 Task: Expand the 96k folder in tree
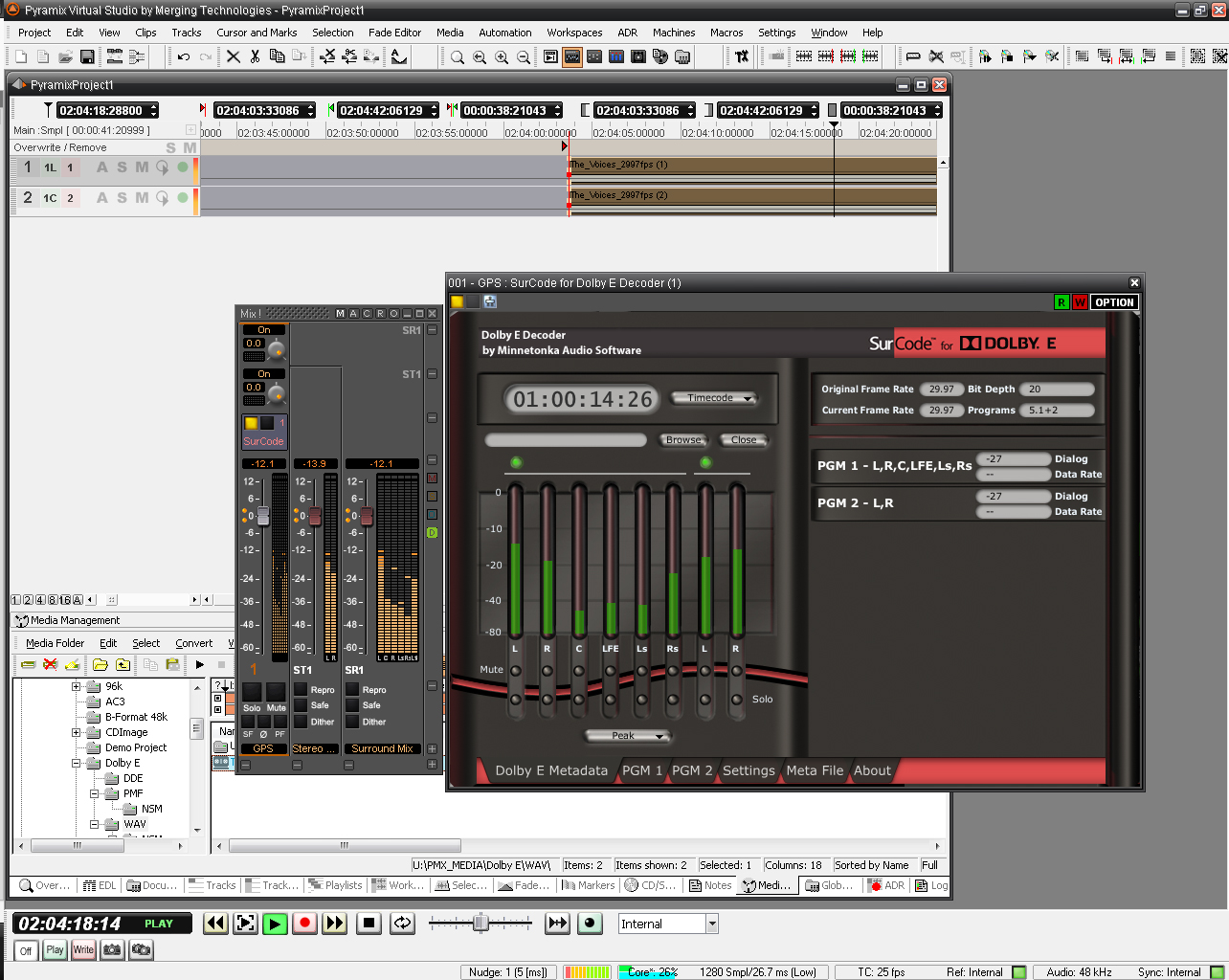point(77,686)
